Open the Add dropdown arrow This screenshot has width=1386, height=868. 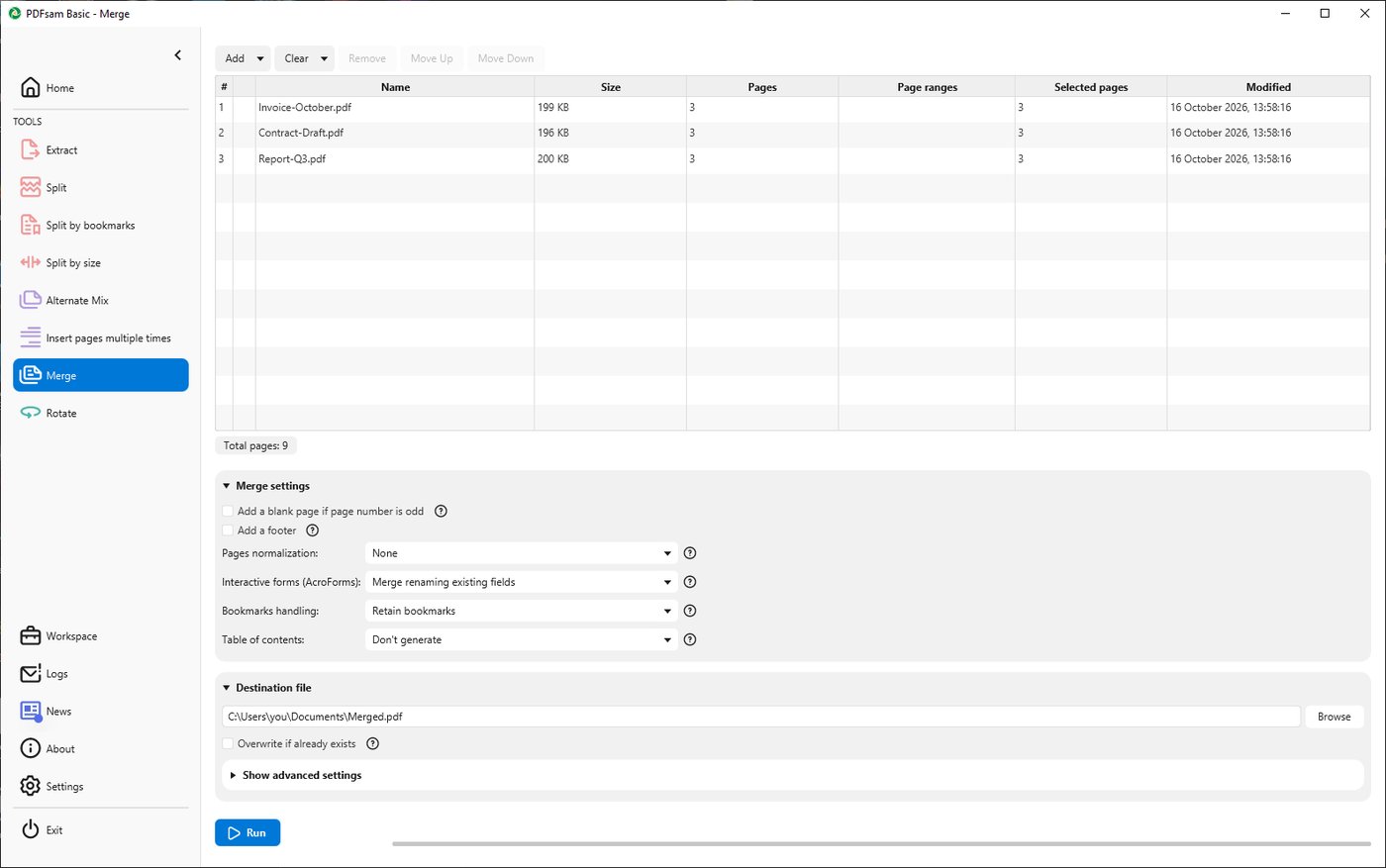(x=260, y=58)
